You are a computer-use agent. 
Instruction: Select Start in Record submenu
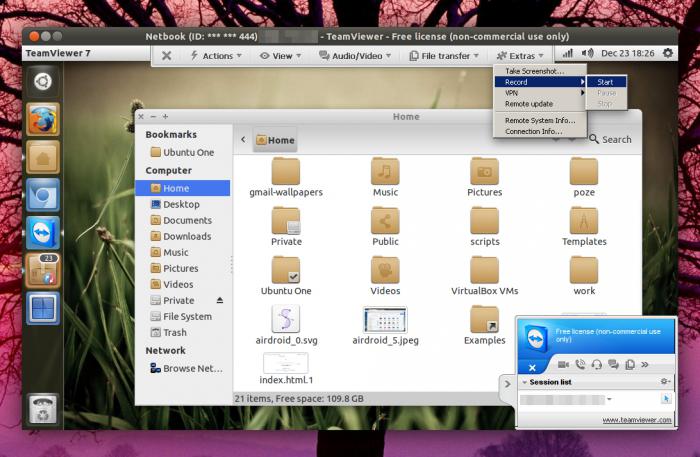pyautogui.click(x=606, y=82)
